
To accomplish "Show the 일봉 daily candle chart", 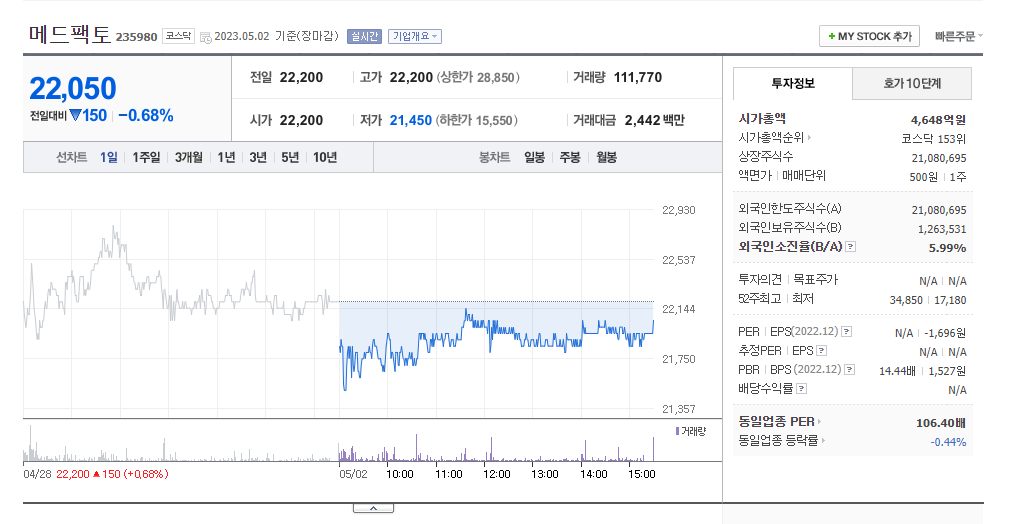I will pos(534,157).
